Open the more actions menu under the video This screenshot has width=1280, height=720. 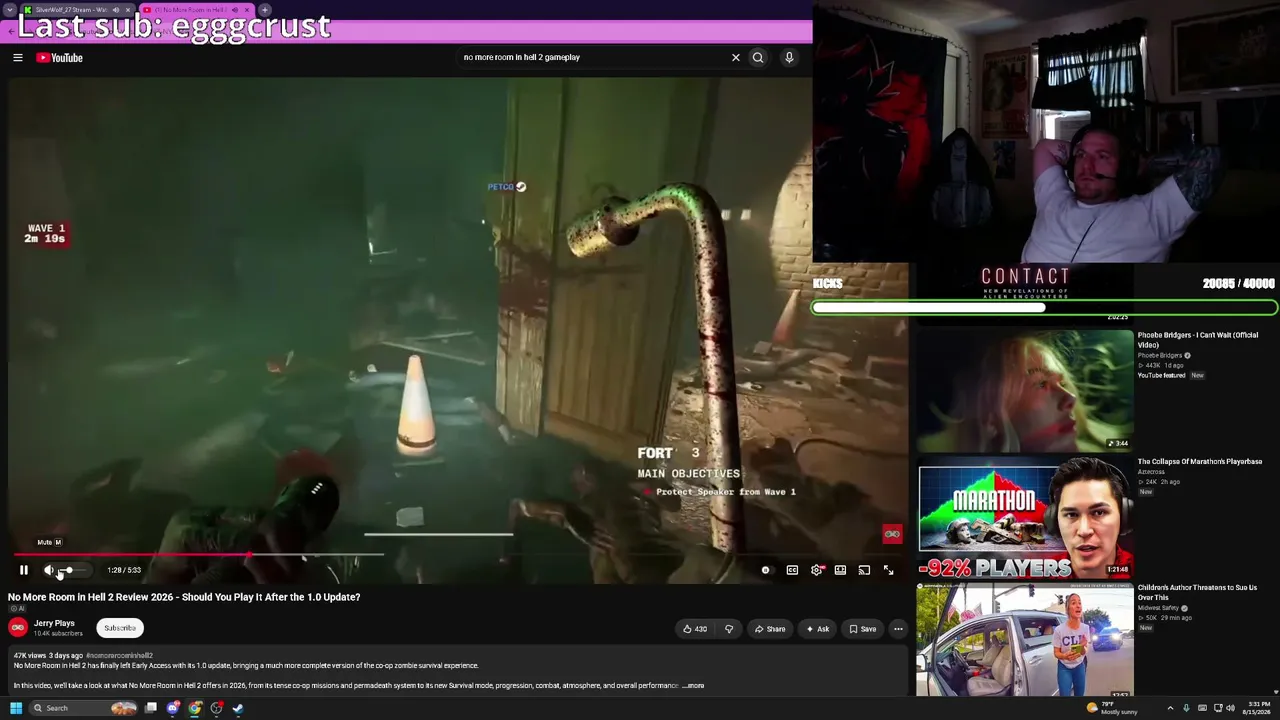(x=898, y=629)
